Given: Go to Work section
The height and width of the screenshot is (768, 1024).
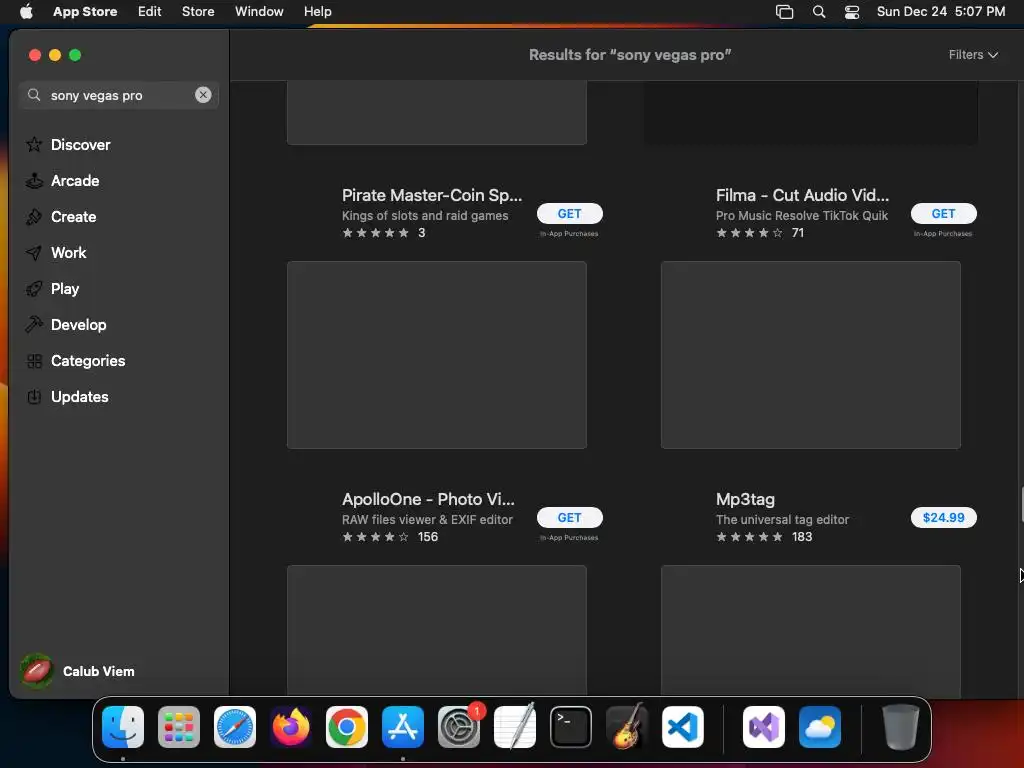Looking at the screenshot, I should coord(68,252).
